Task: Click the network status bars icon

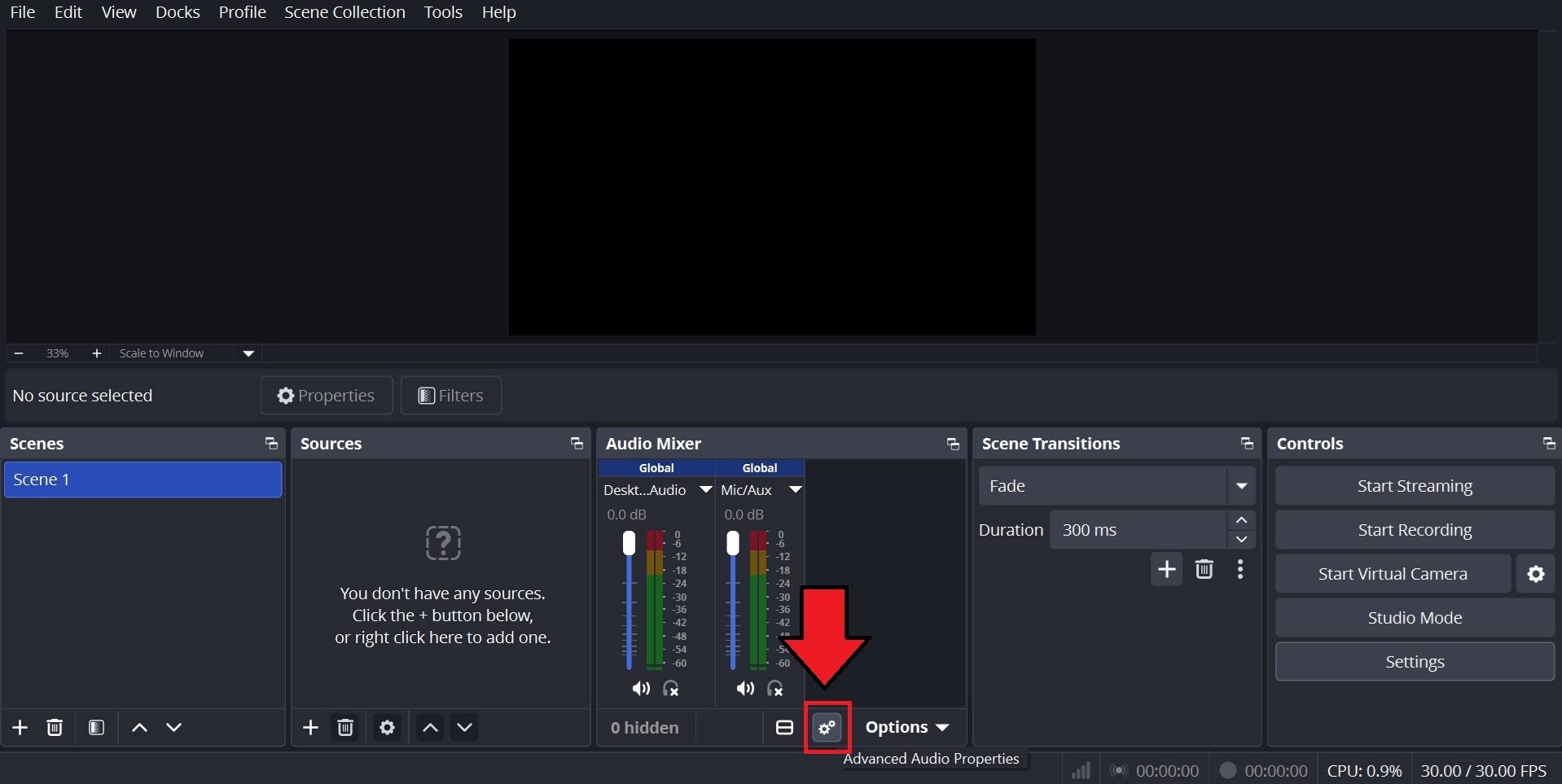Action: coord(1081,770)
